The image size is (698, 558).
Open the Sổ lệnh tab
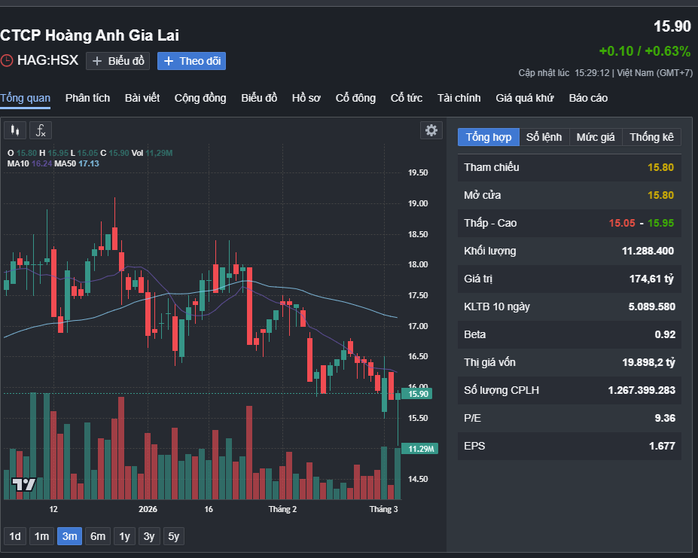click(544, 137)
